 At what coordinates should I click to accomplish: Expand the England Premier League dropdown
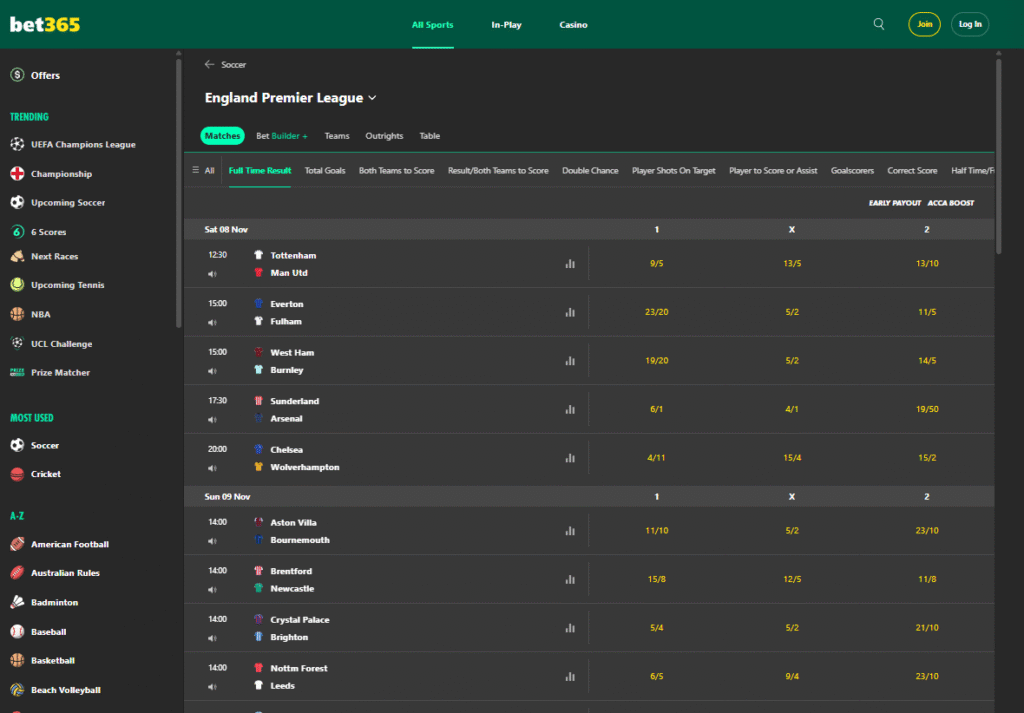click(x=372, y=98)
